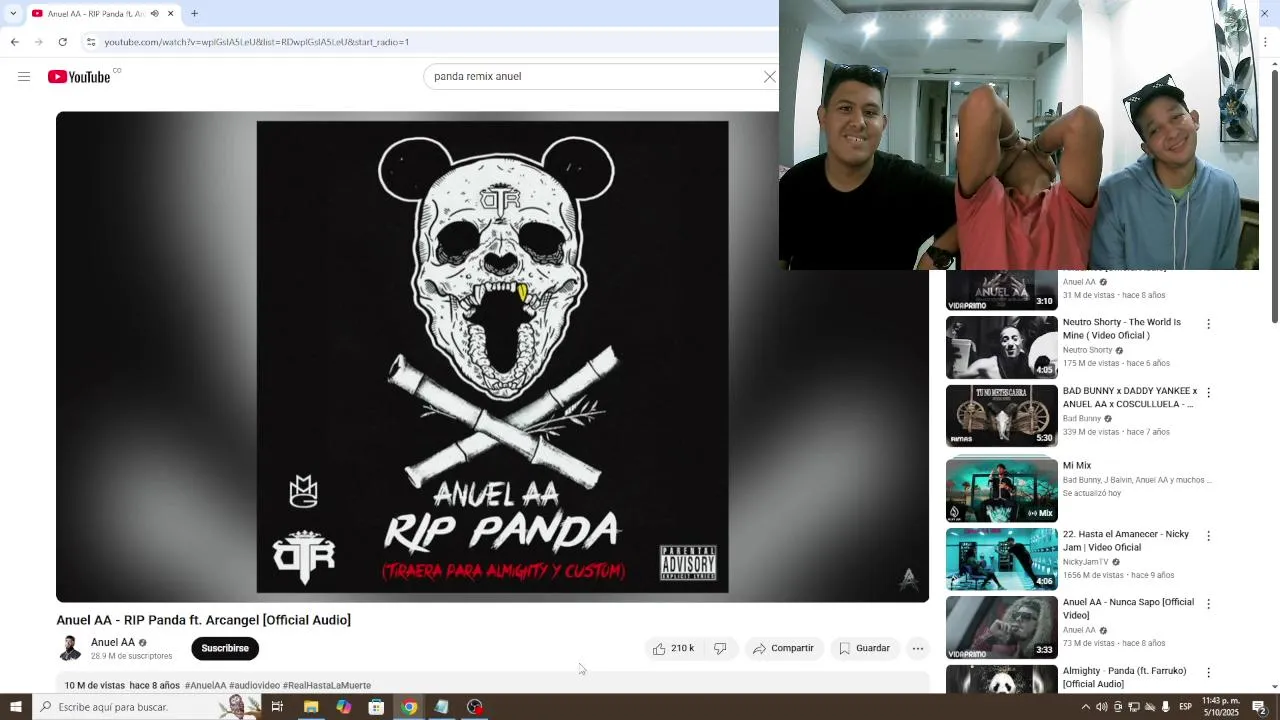Screen dimensions: 1280x720
Task: Open site information icon in the address bar
Action: (90, 42)
